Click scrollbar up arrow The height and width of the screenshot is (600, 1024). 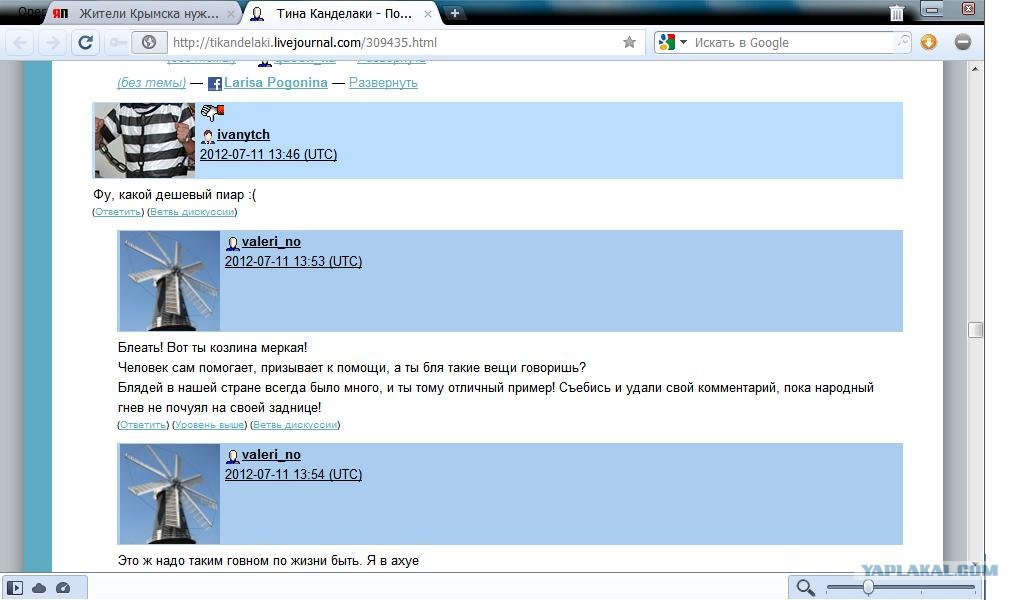[x=975, y=69]
